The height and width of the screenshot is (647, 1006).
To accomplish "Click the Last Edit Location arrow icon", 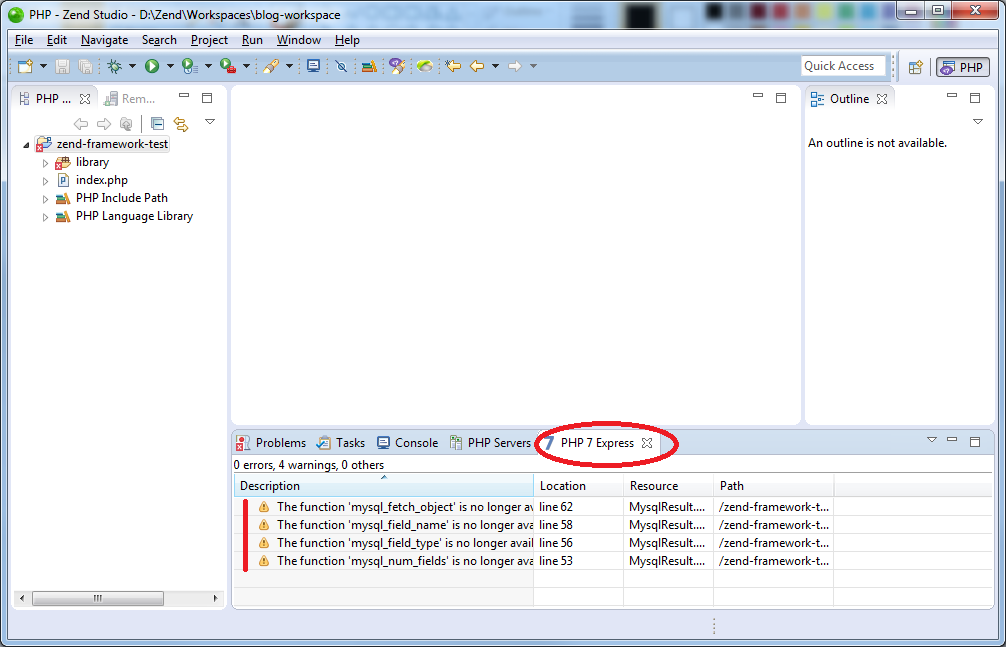I will tap(453, 65).
